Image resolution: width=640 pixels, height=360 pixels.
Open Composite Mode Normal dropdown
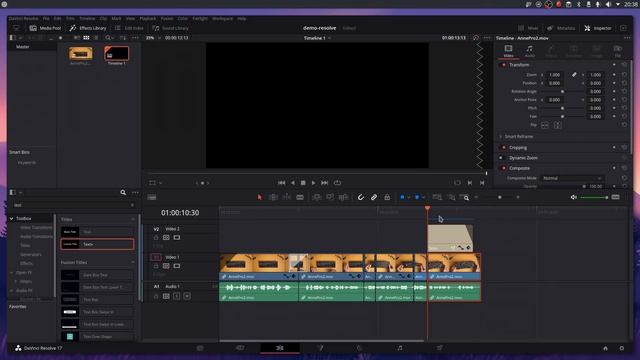click(x=572, y=178)
